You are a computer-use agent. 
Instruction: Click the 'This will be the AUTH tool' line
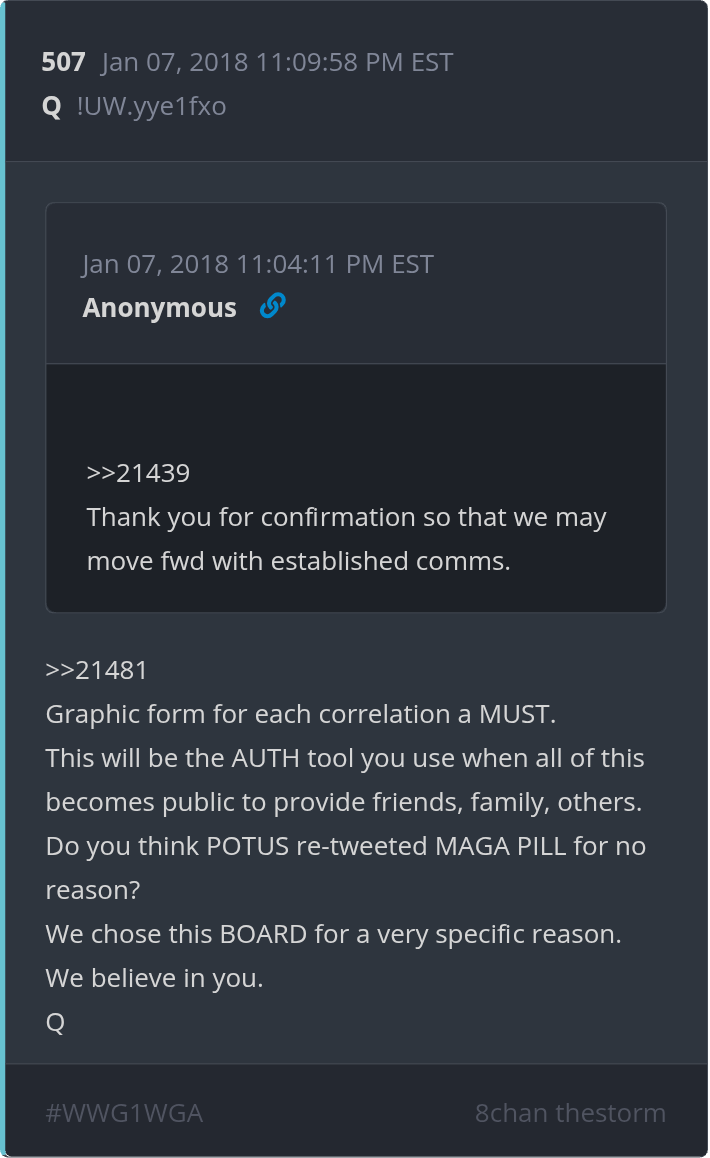(x=345, y=758)
